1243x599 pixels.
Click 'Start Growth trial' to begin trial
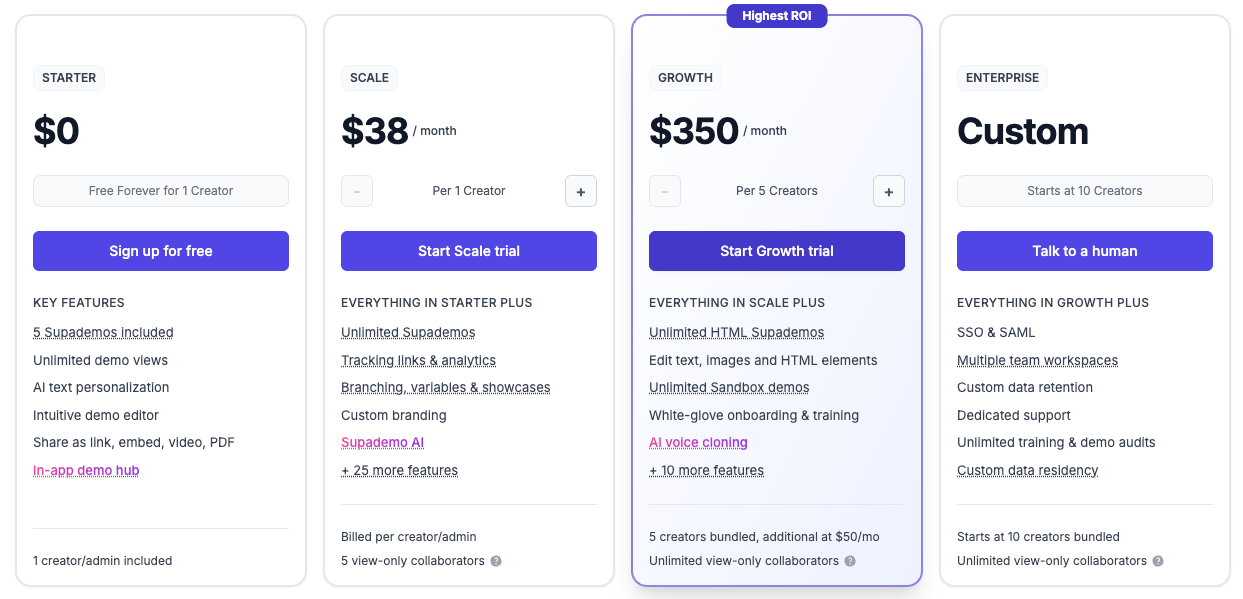777,251
